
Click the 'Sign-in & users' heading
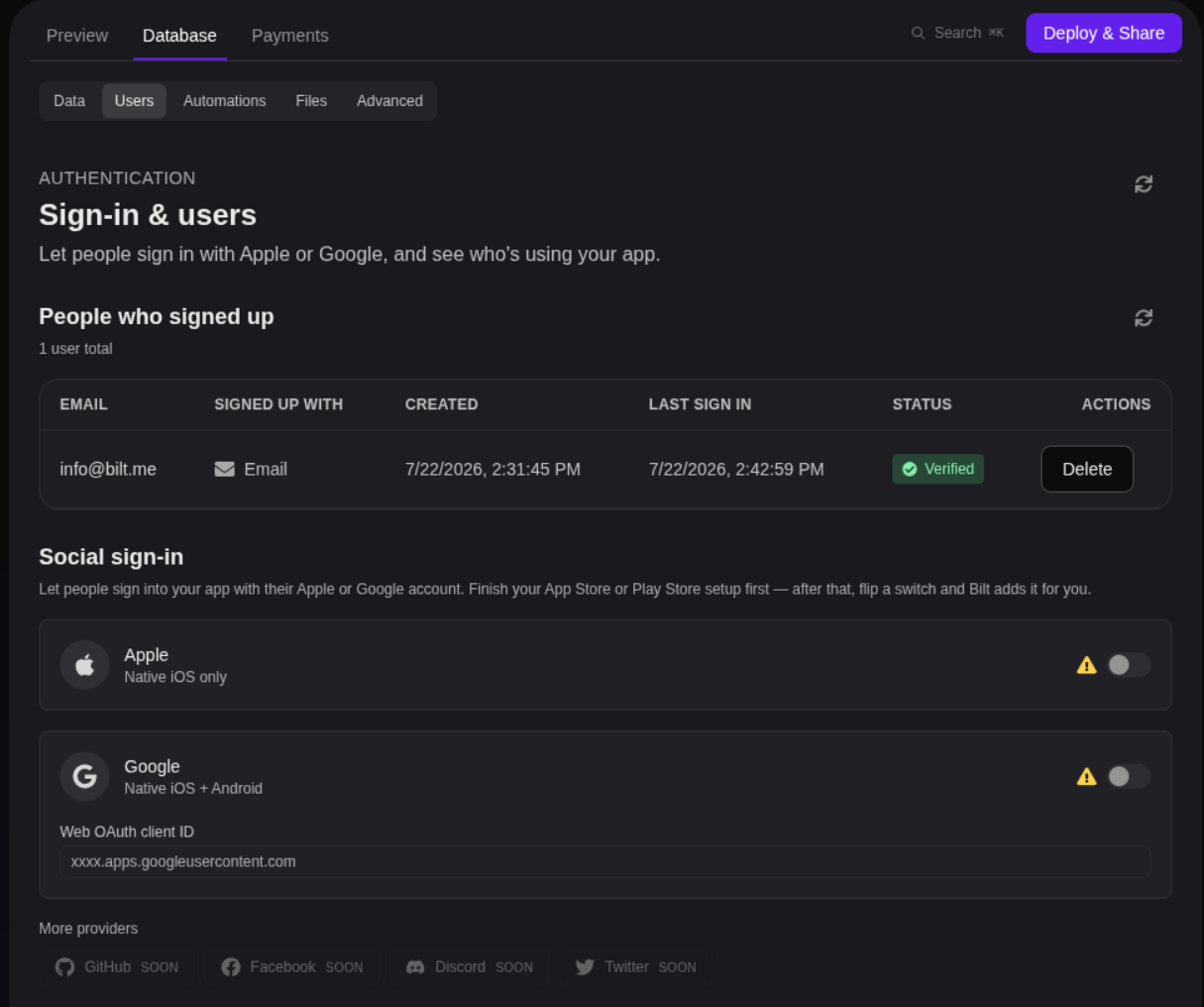pyautogui.click(x=148, y=215)
